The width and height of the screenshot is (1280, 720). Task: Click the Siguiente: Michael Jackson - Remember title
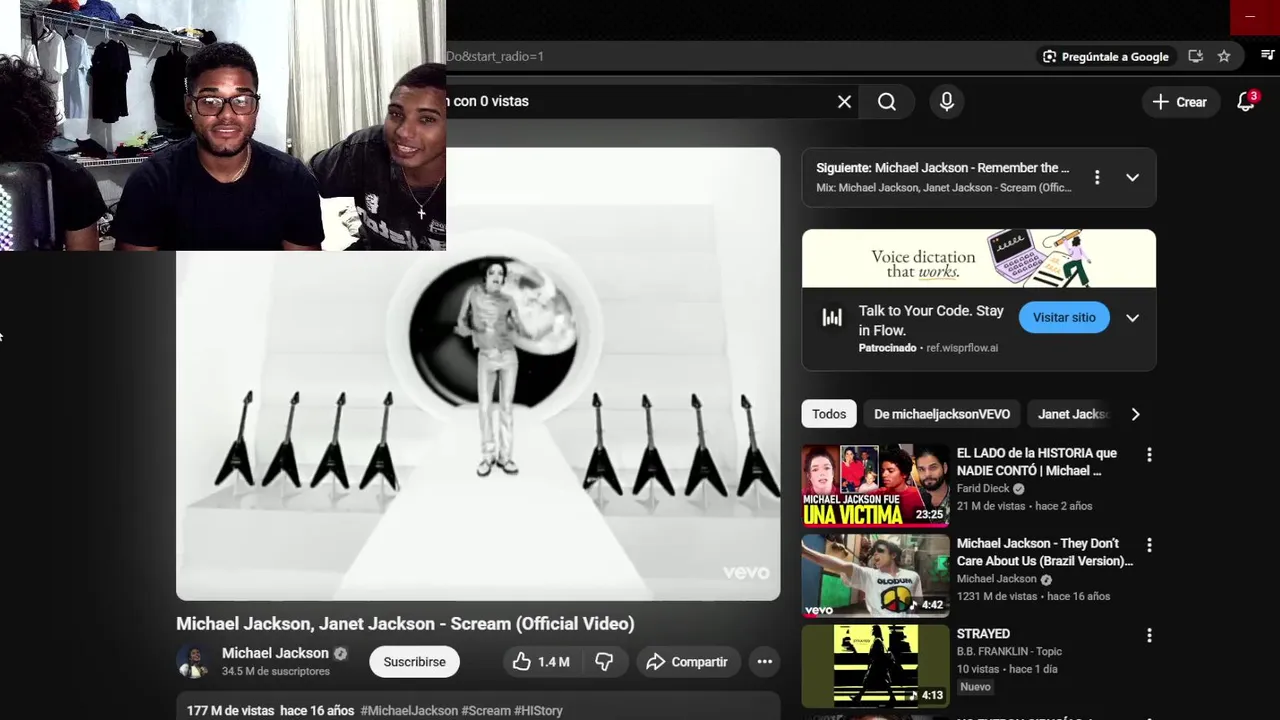(x=942, y=168)
